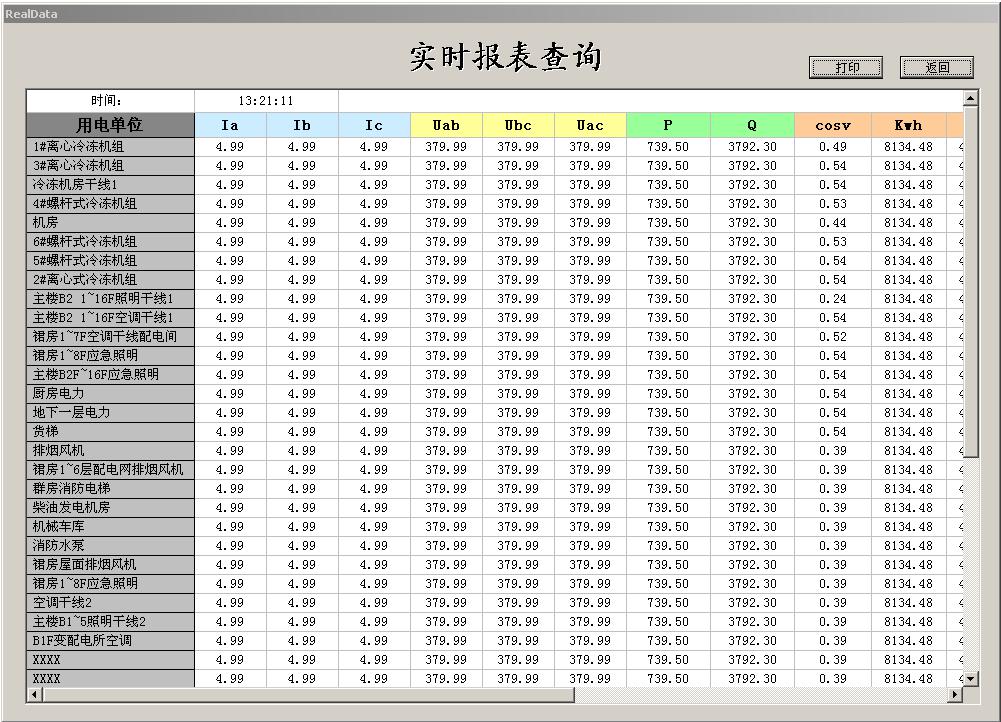Select the Ic column header
1001x722 pixels.
click(x=375, y=125)
